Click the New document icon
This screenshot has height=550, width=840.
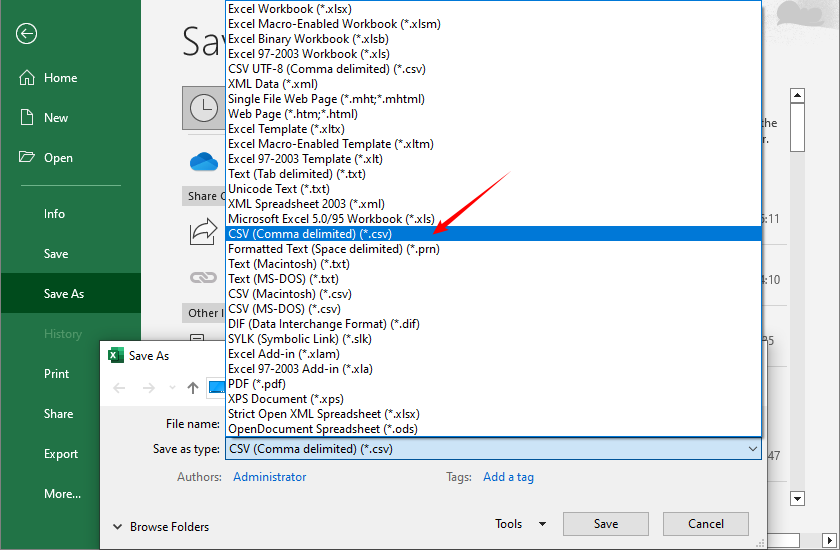click(x=27, y=118)
